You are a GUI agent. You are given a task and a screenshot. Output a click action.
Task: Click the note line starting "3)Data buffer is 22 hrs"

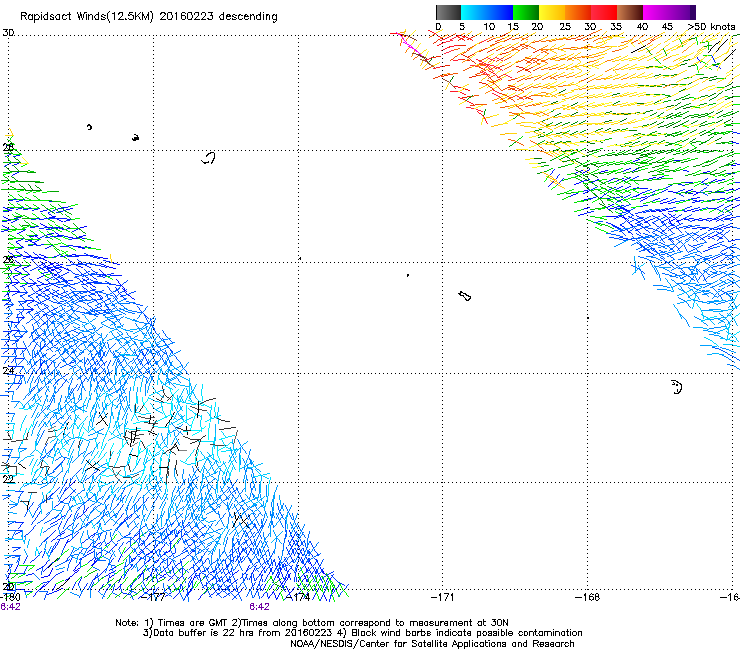point(362,633)
